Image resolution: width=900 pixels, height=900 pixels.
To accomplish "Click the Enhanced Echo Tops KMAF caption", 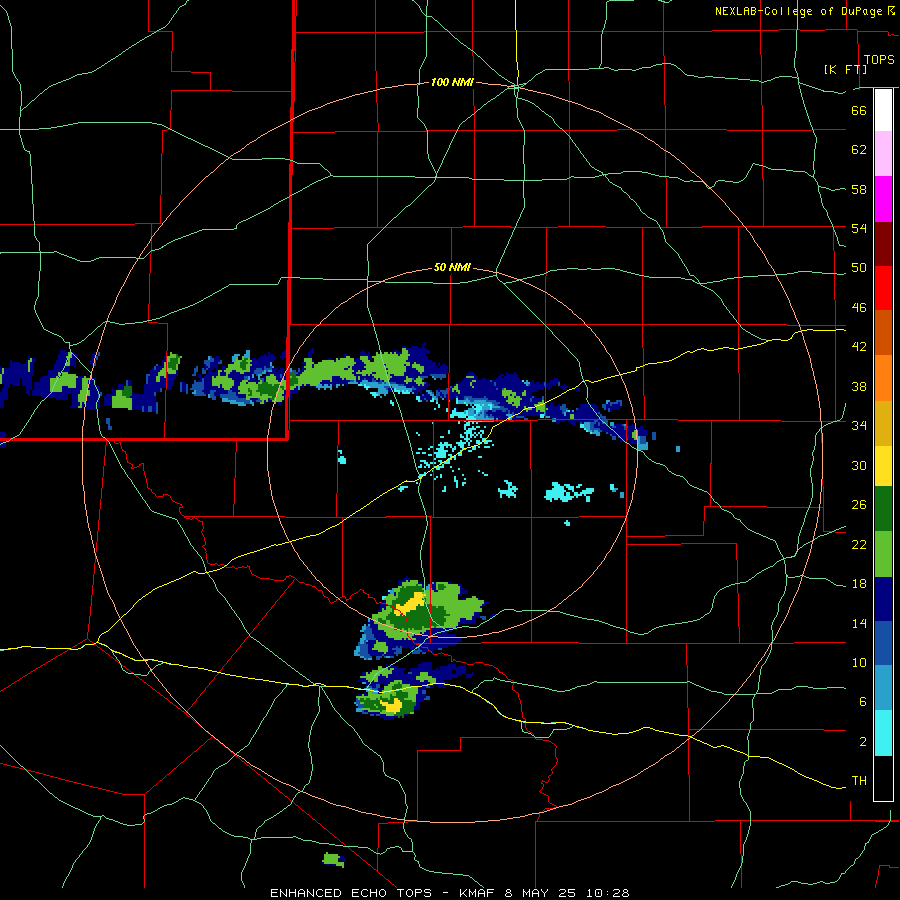I will tap(449, 893).
